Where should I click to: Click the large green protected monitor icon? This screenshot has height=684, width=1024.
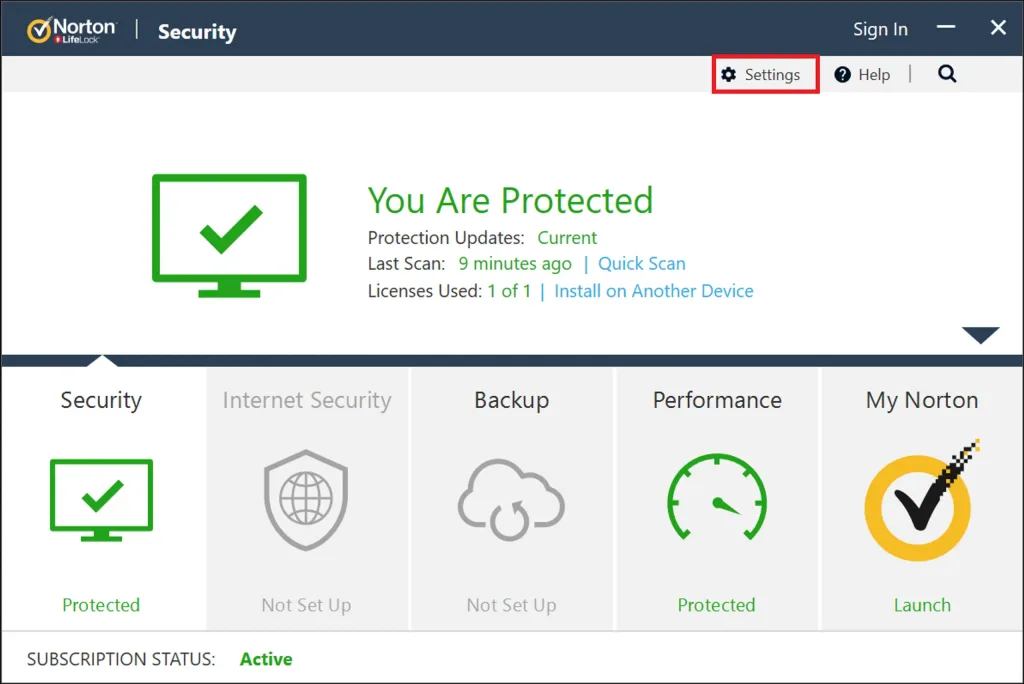229,235
